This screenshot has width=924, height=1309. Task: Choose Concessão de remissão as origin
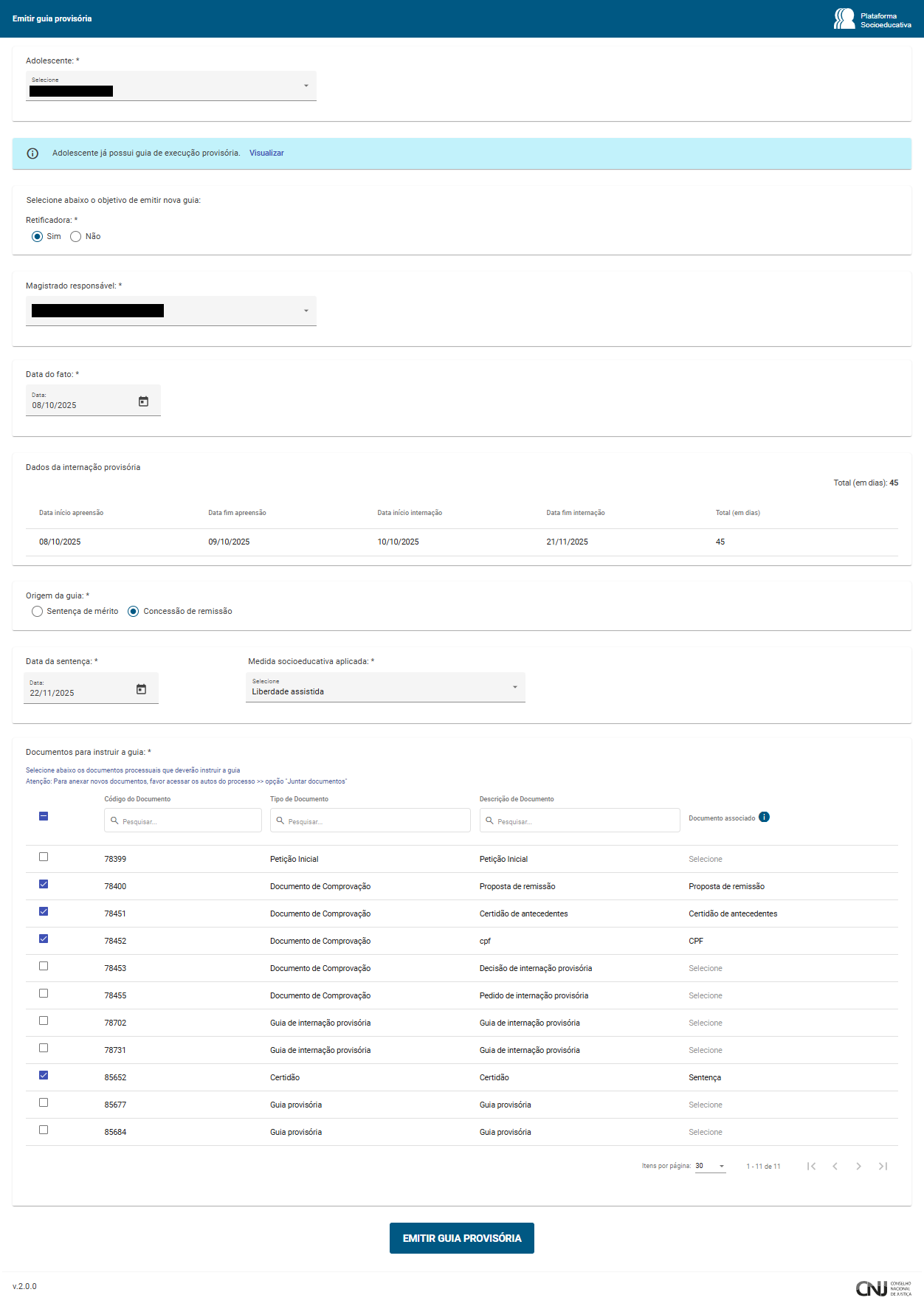click(x=133, y=612)
